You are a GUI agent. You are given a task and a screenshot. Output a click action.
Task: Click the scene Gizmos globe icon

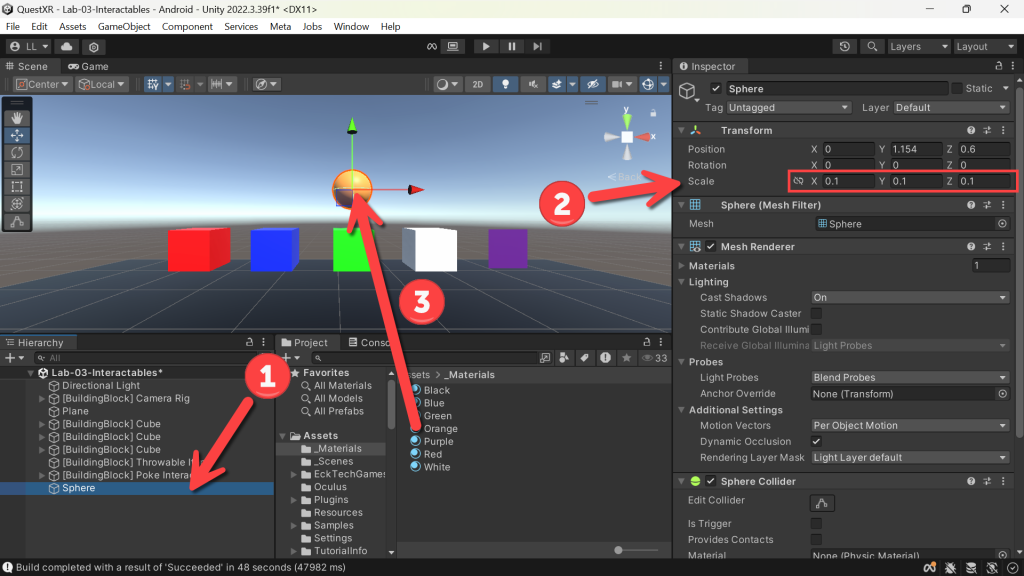click(x=648, y=84)
